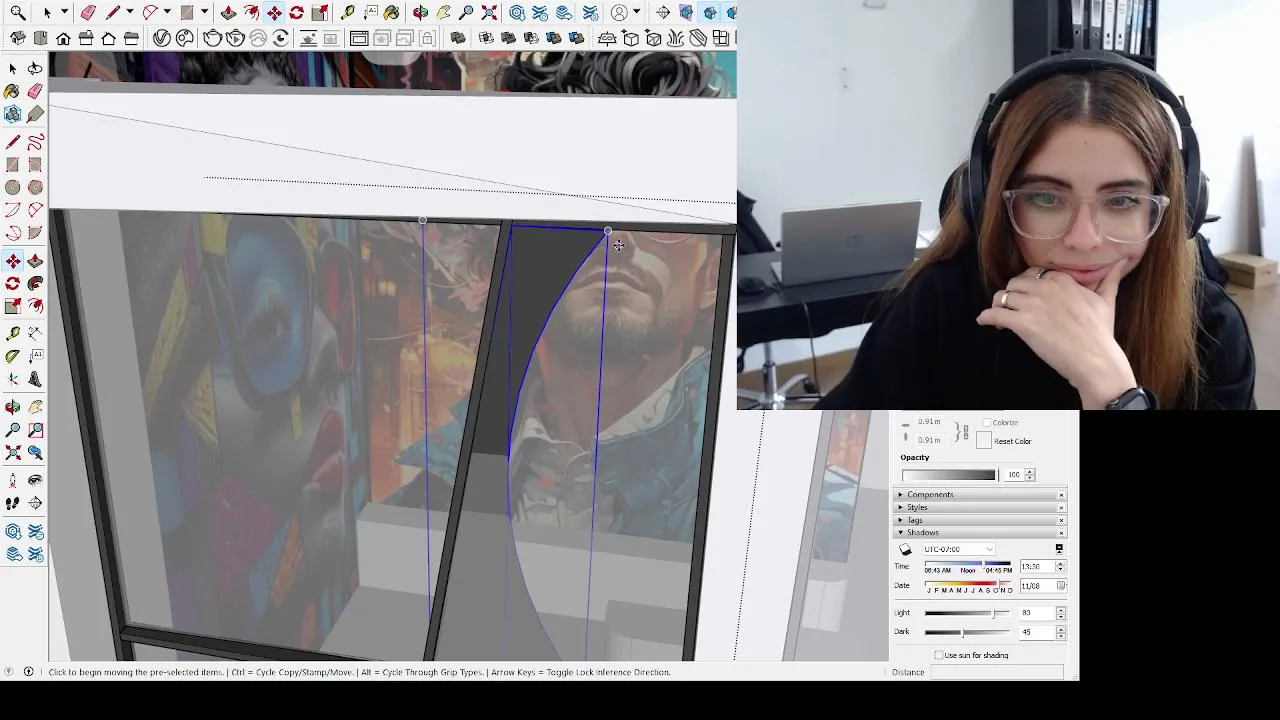Open the UTC-07:00 time zone dropdown
The width and height of the screenshot is (1280, 720).
point(959,549)
